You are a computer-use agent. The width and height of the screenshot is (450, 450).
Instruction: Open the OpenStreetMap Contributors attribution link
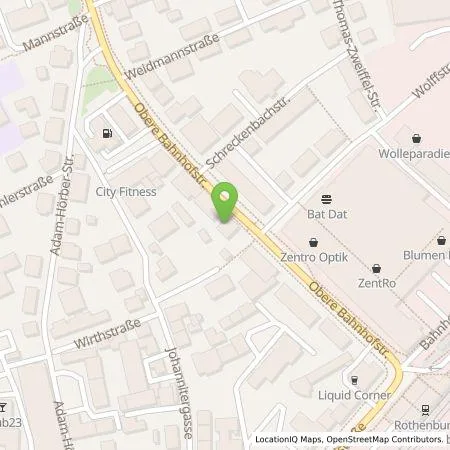point(385,439)
